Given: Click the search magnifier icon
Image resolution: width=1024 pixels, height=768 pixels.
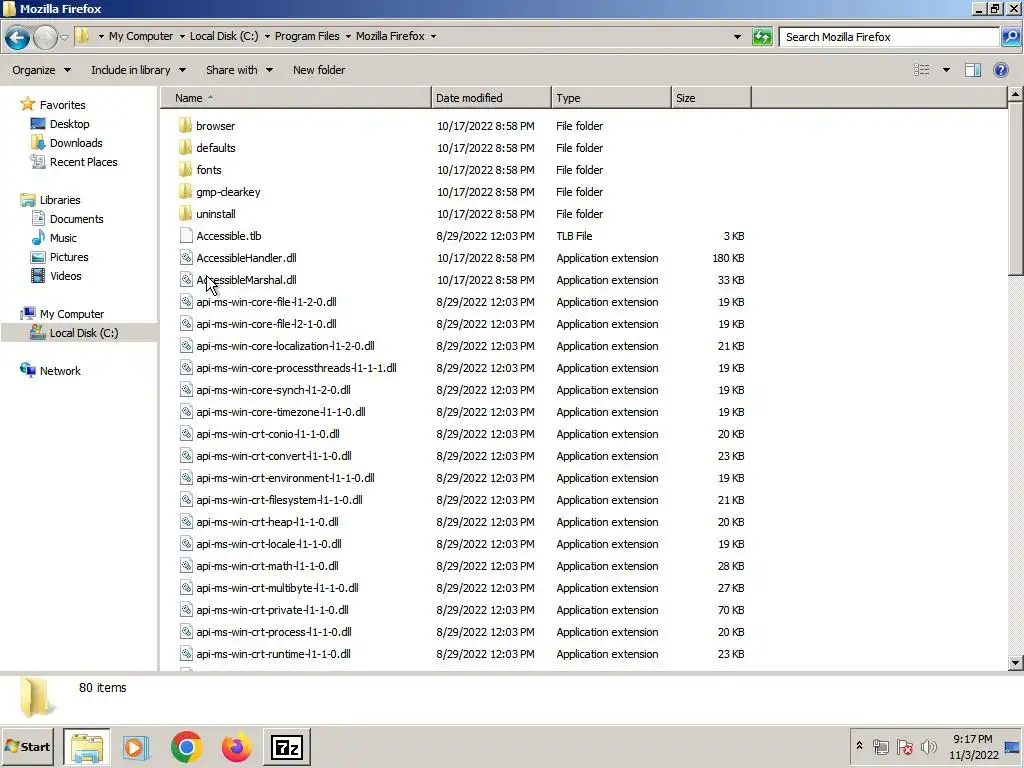Looking at the screenshot, I should [1010, 37].
